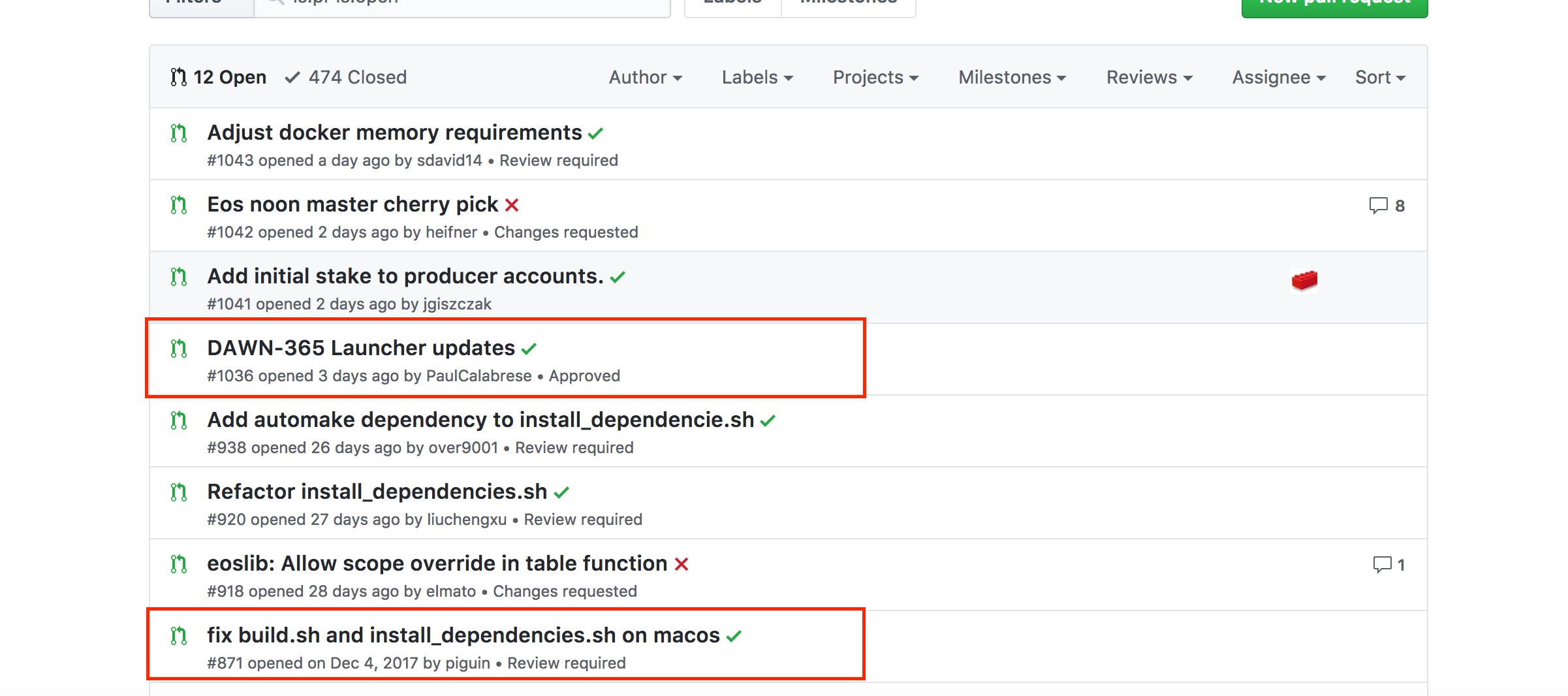Open fix build.sh and install_dependencies.sh on macos
The height and width of the screenshot is (696, 1568).
click(x=463, y=635)
